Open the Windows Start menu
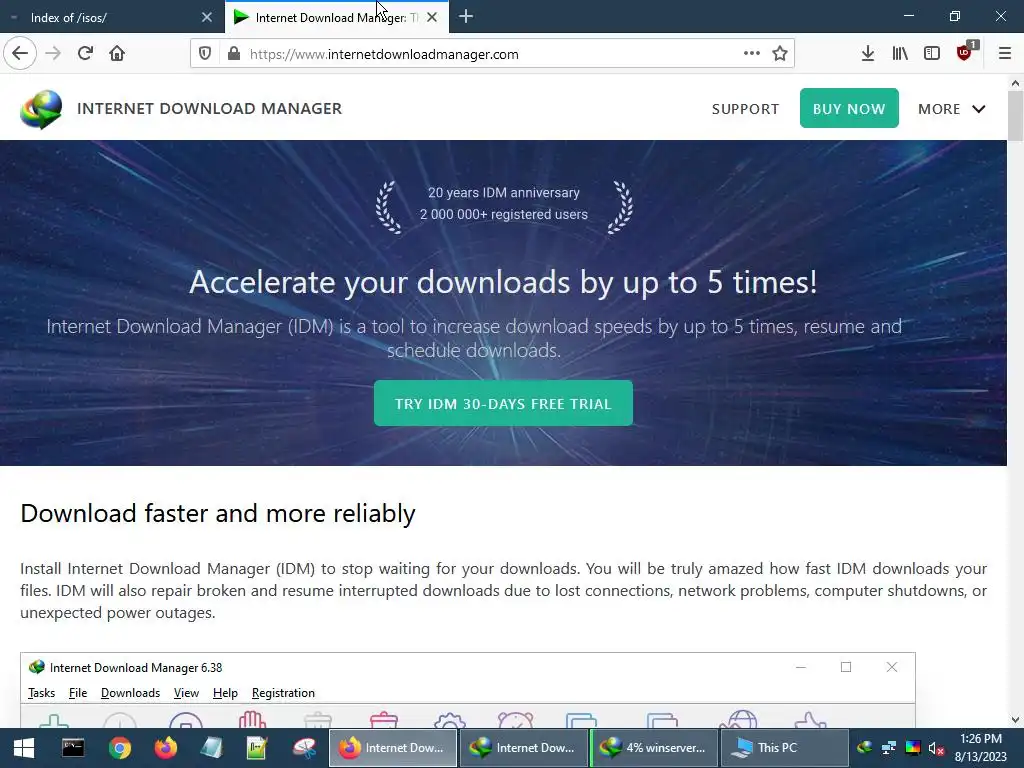Viewport: 1024px width, 768px height. 24,748
